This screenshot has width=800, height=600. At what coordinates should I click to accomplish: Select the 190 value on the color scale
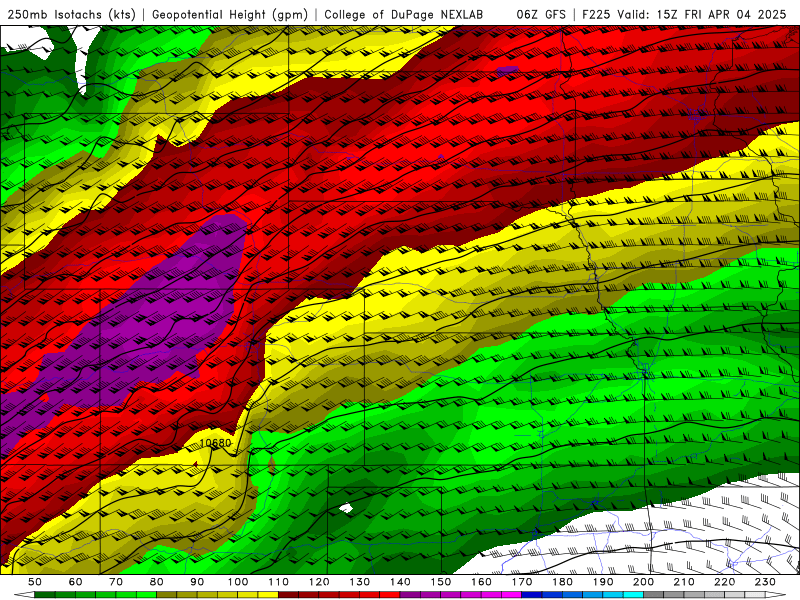click(x=603, y=582)
